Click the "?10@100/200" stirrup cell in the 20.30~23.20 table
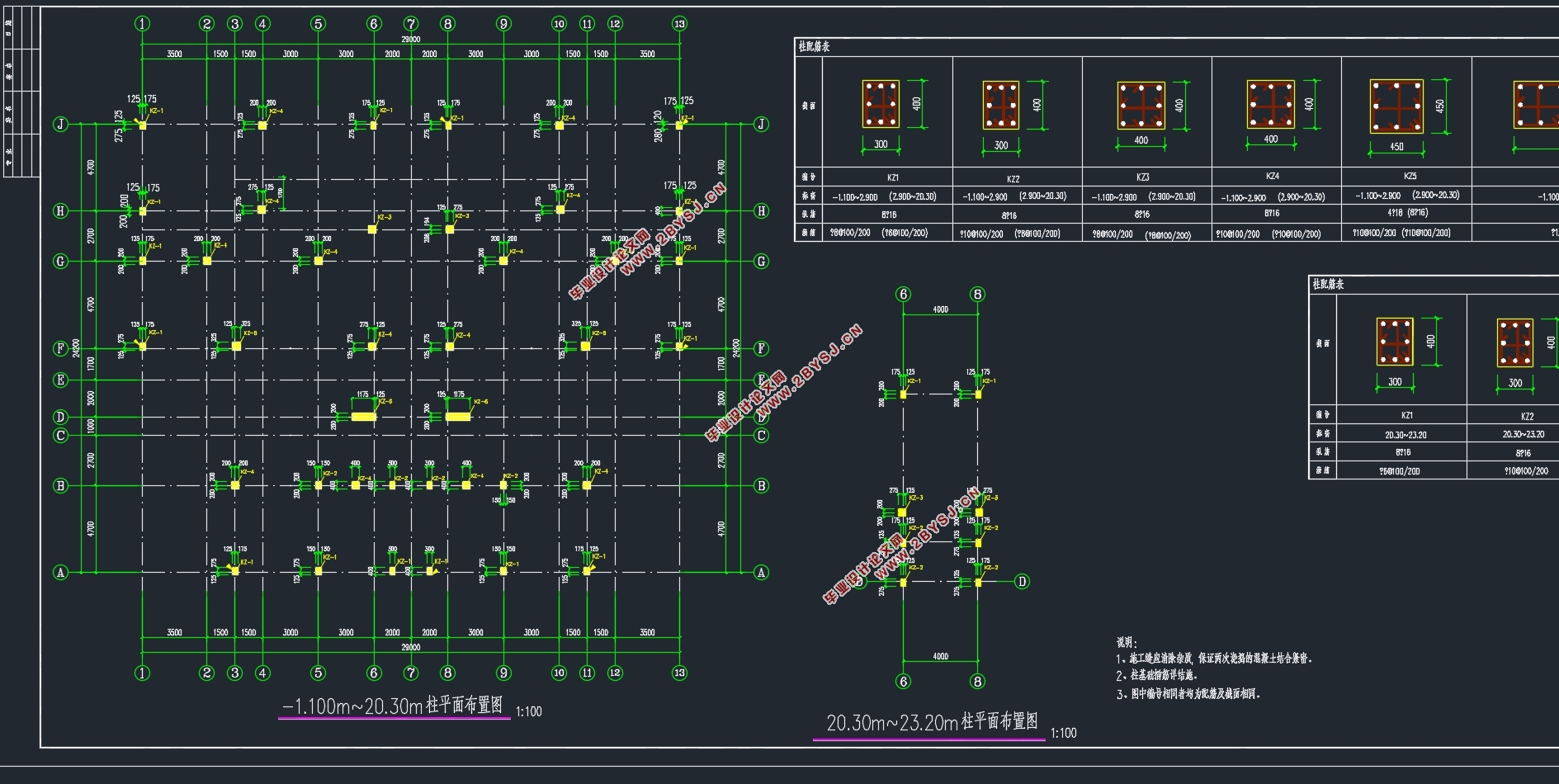 click(x=1527, y=471)
